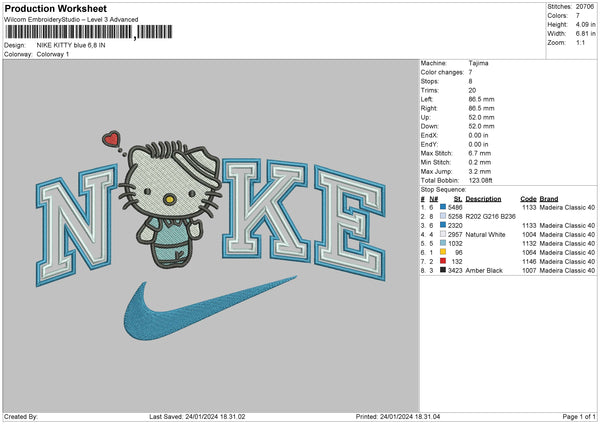This screenshot has width=600, height=424.
Task: Select the Natural White color swatch
Action: tap(443, 234)
